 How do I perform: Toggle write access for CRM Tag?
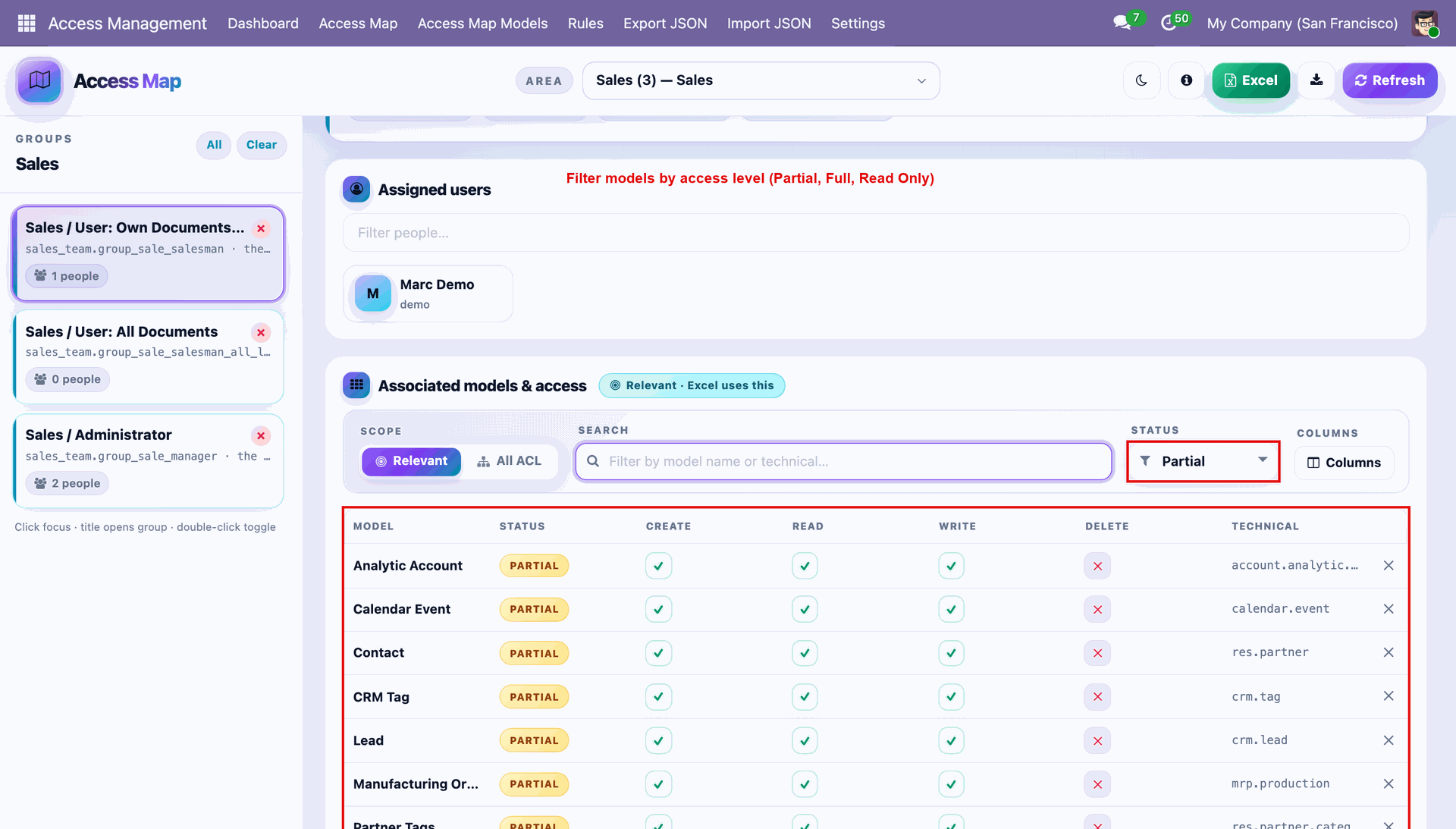tap(951, 696)
